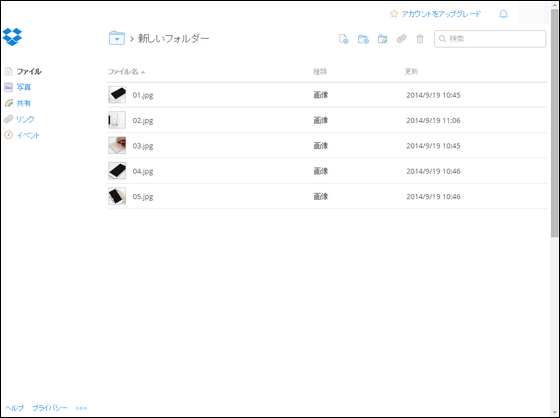This screenshot has width=560, height=418.
Task: Click the ヘルプ link
Action: click(14, 408)
